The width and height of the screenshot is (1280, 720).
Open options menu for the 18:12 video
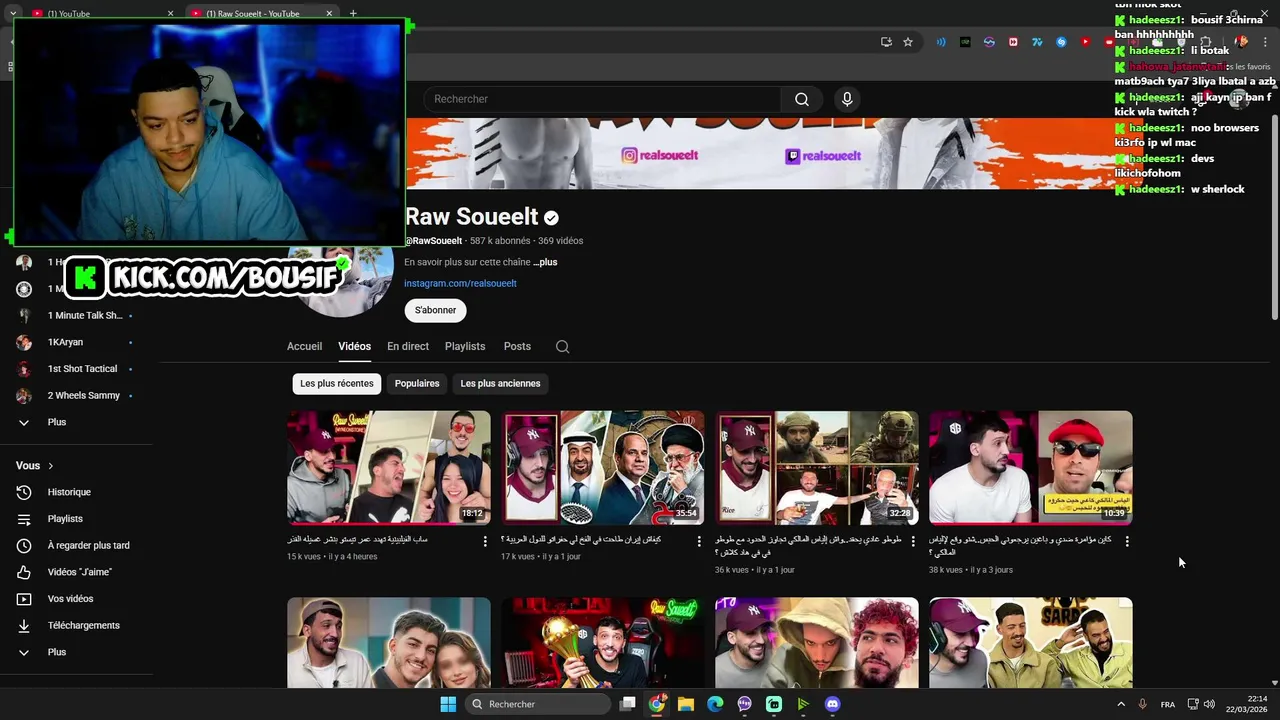(486, 541)
